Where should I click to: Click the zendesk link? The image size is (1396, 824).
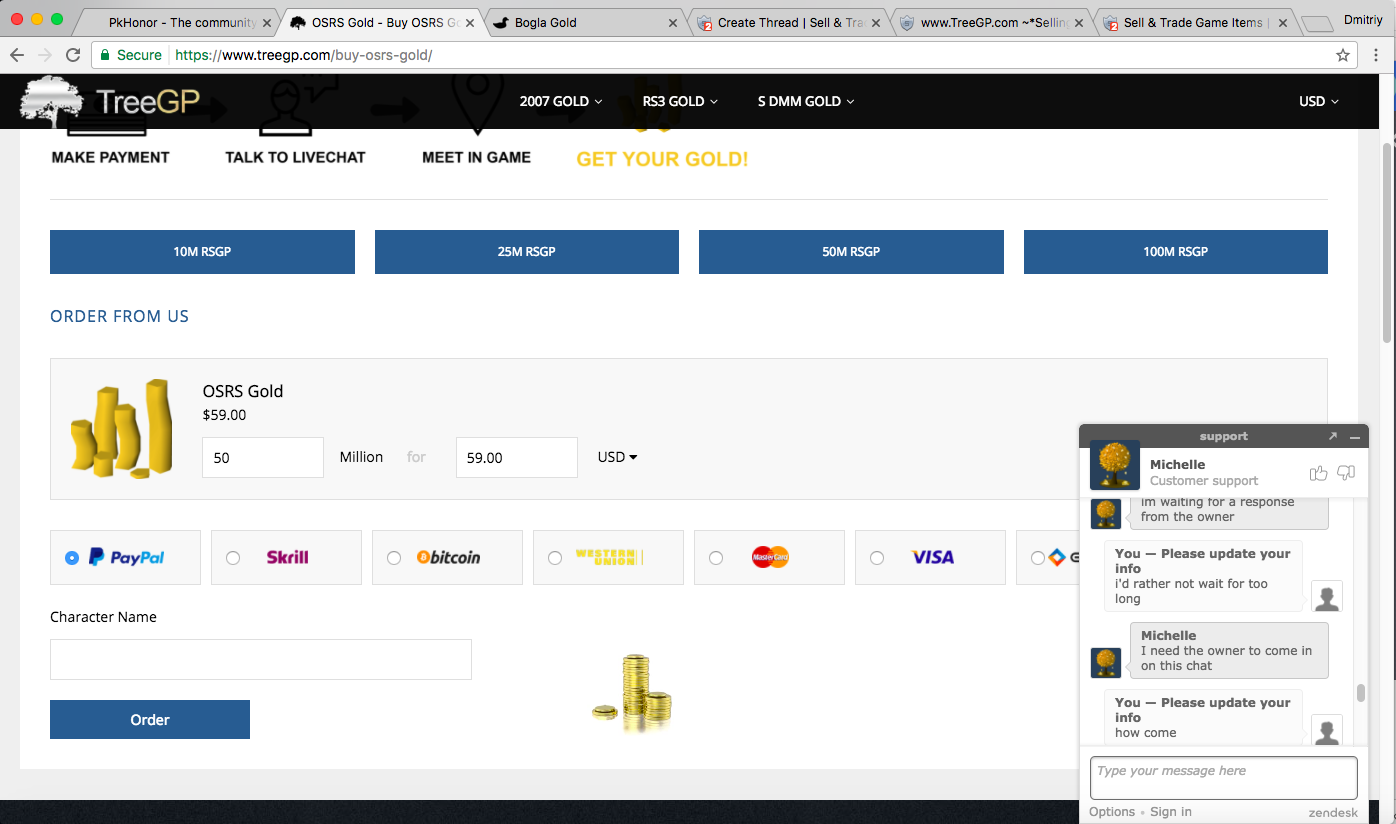(x=1333, y=812)
